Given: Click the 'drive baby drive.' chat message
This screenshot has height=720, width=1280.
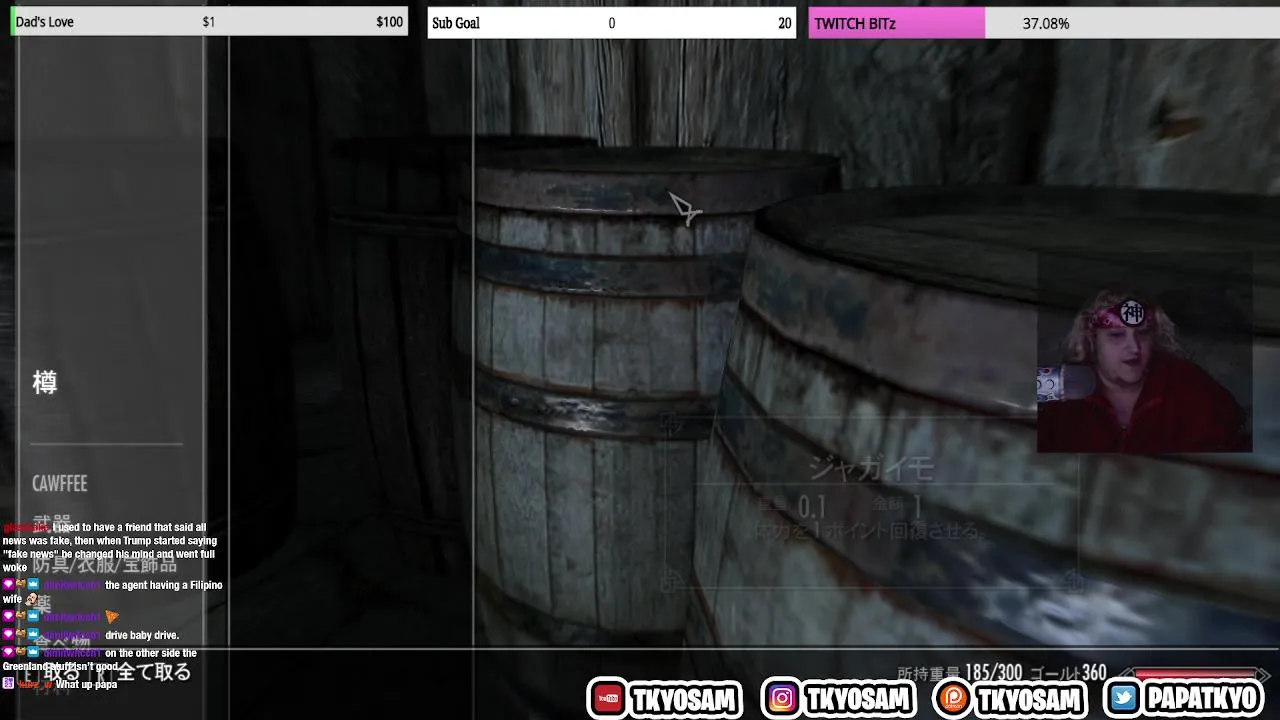Looking at the screenshot, I should pyautogui.click(x=142, y=635).
